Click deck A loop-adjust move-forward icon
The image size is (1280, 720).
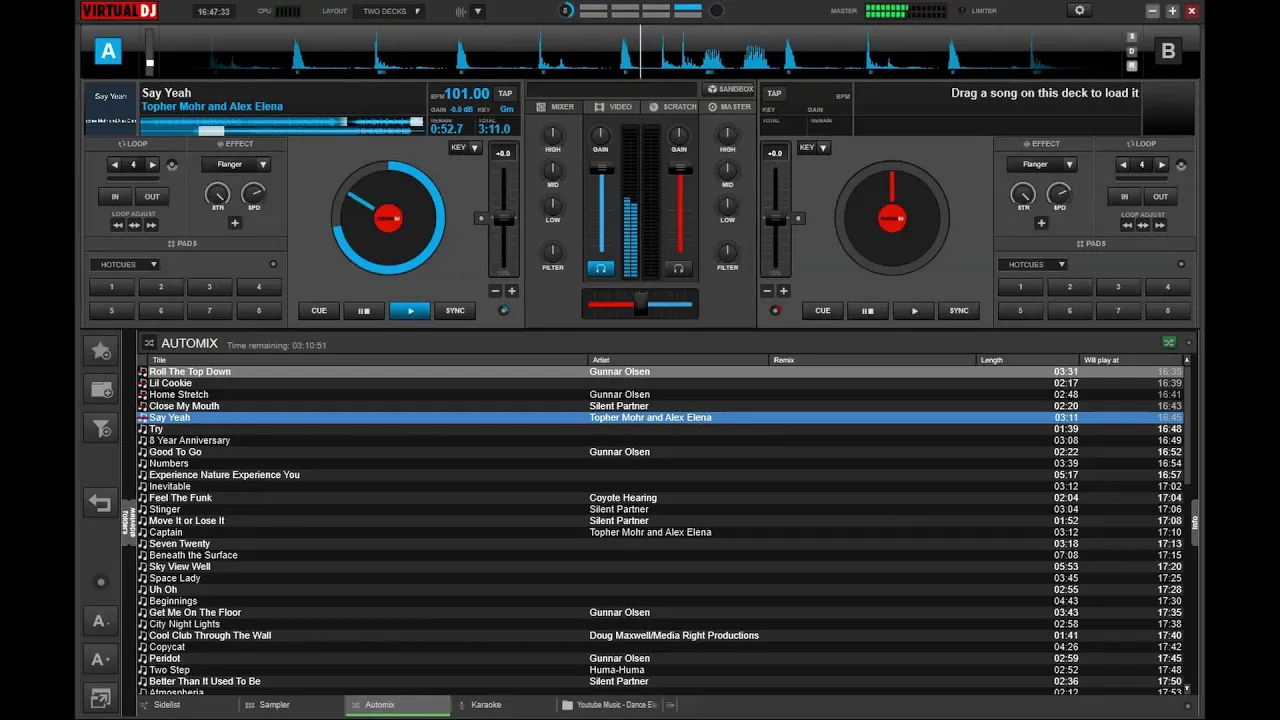pos(151,225)
